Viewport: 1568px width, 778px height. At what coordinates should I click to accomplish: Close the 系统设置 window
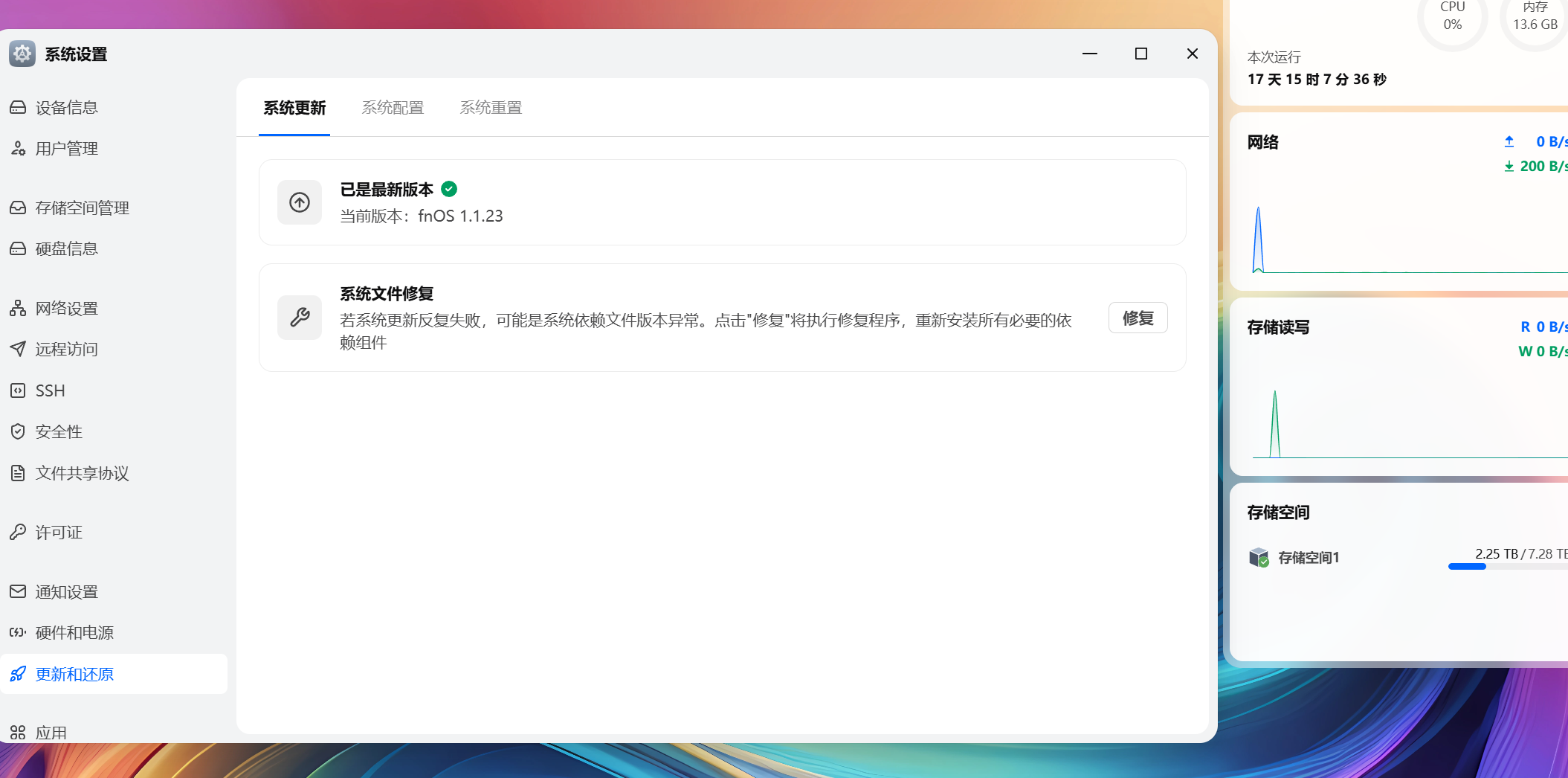click(x=1193, y=54)
